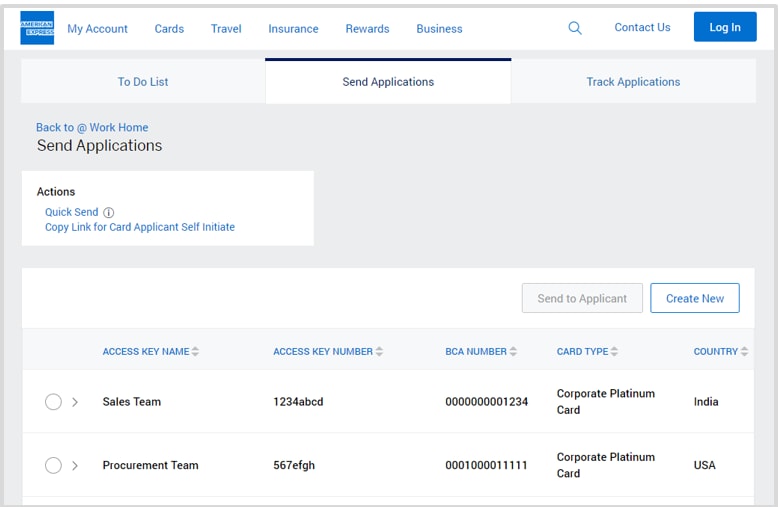Sort by Access Key Name arrows
Image resolution: width=781 pixels, height=507 pixels.
tap(196, 352)
